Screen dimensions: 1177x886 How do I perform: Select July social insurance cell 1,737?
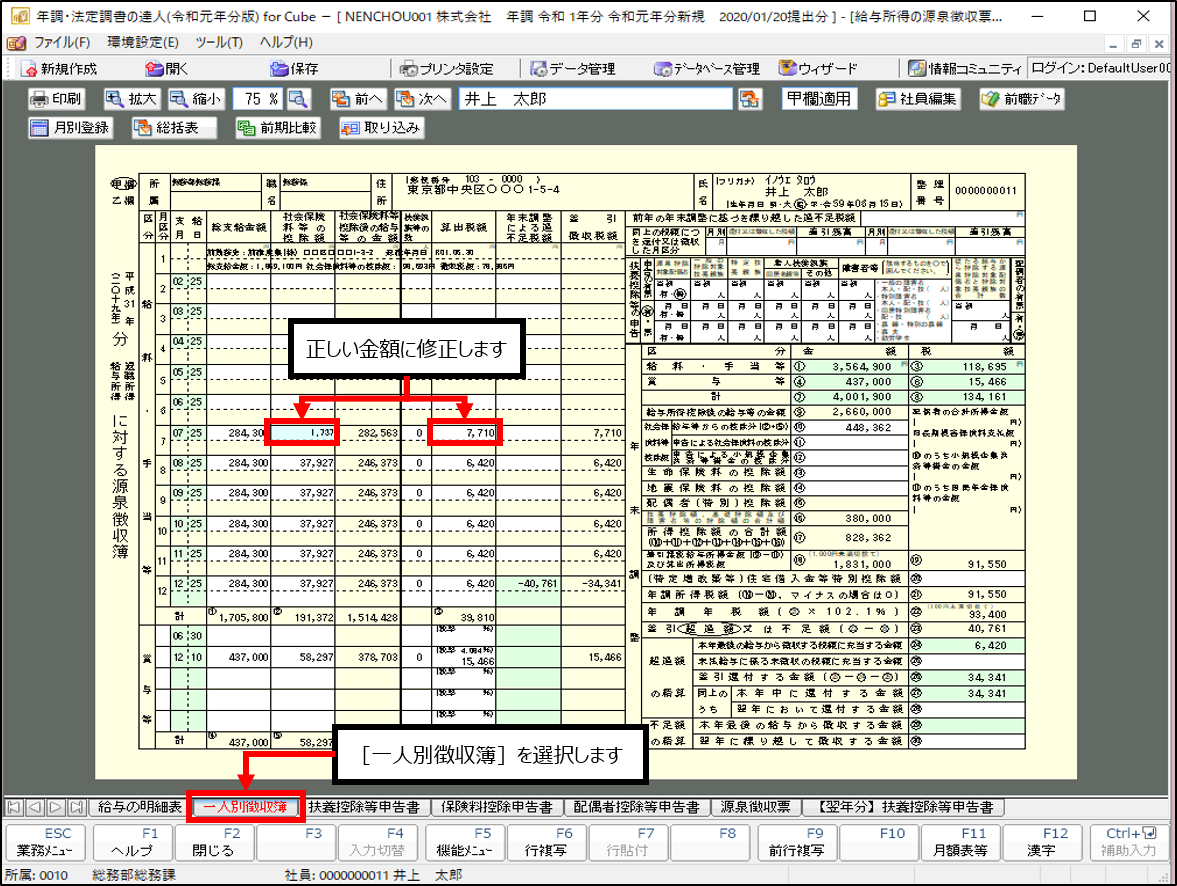pos(303,432)
